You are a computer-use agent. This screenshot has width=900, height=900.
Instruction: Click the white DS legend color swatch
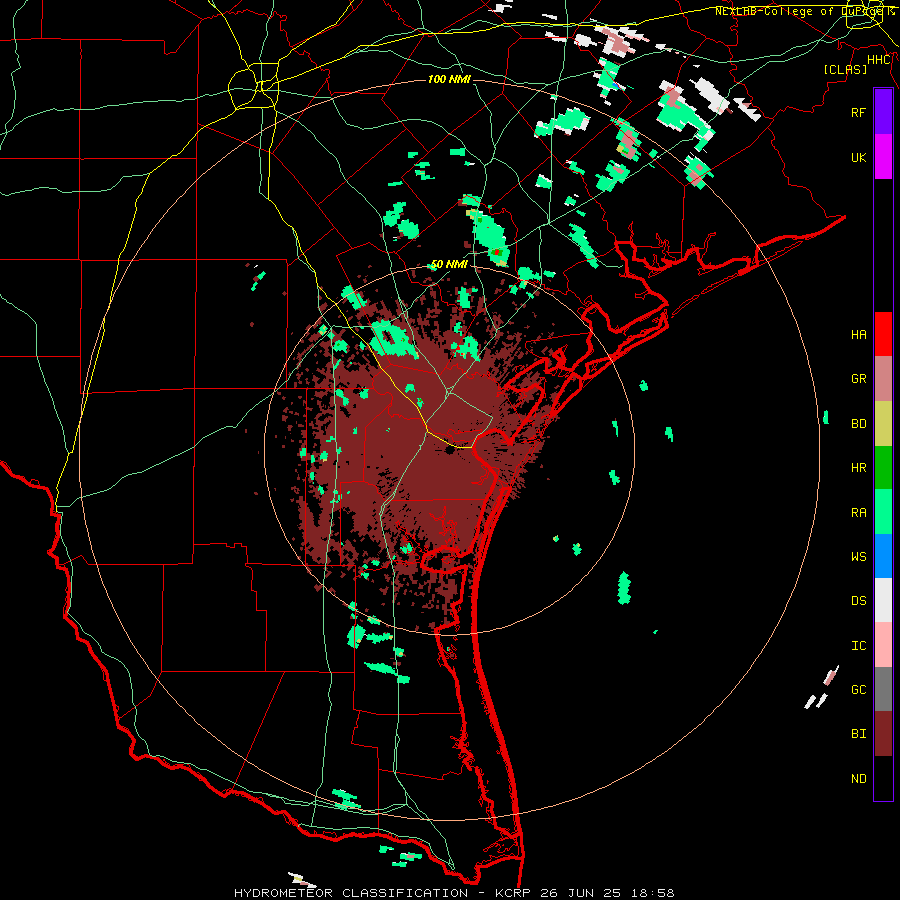click(x=883, y=600)
